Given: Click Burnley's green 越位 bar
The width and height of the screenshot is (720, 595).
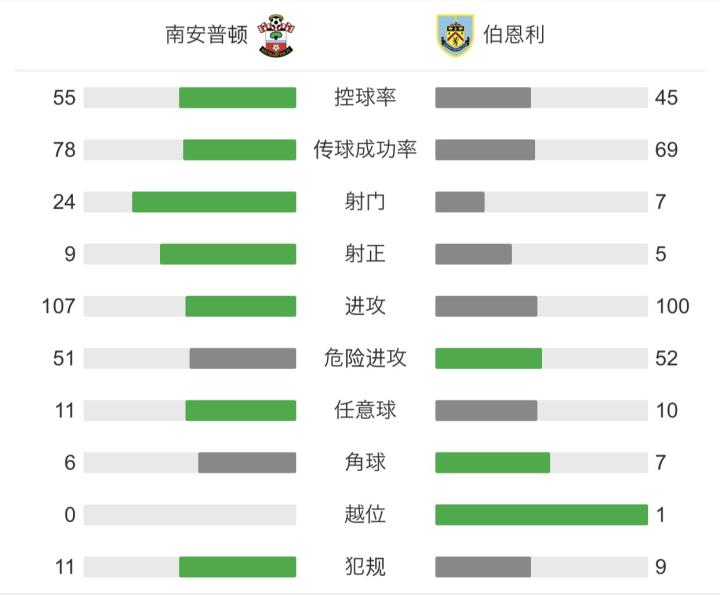Looking at the screenshot, I should (x=541, y=515).
